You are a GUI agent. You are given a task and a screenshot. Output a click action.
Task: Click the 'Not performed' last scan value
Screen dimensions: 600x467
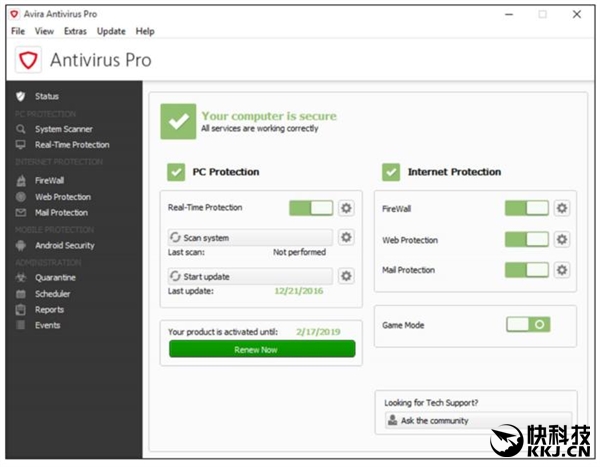pyautogui.click(x=300, y=252)
